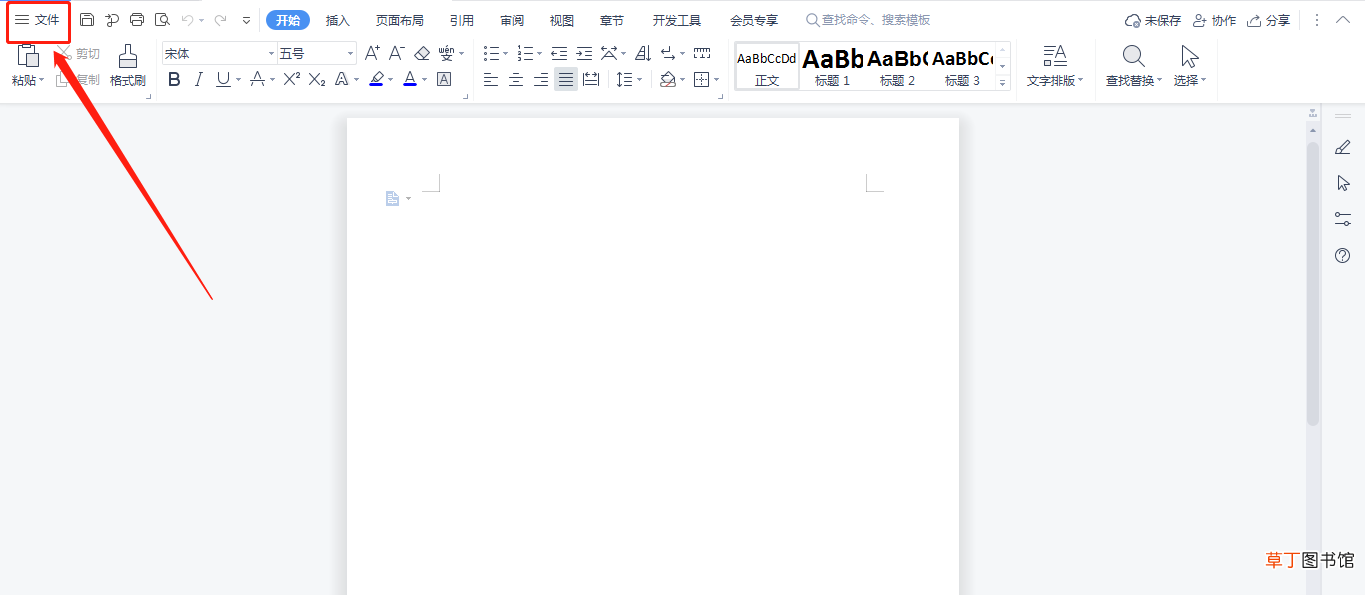This screenshot has width=1365, height=595.
Task: Decrease font size with the A- icon
Action: [x=397, y=53]
